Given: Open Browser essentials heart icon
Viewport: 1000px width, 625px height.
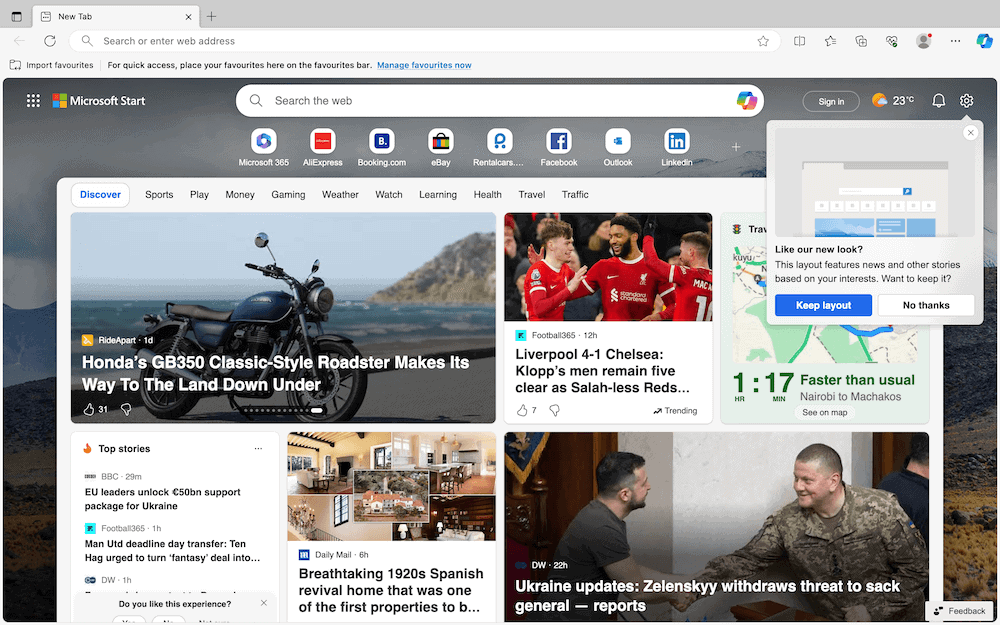Looking at the screenshot, I should 892,41.
